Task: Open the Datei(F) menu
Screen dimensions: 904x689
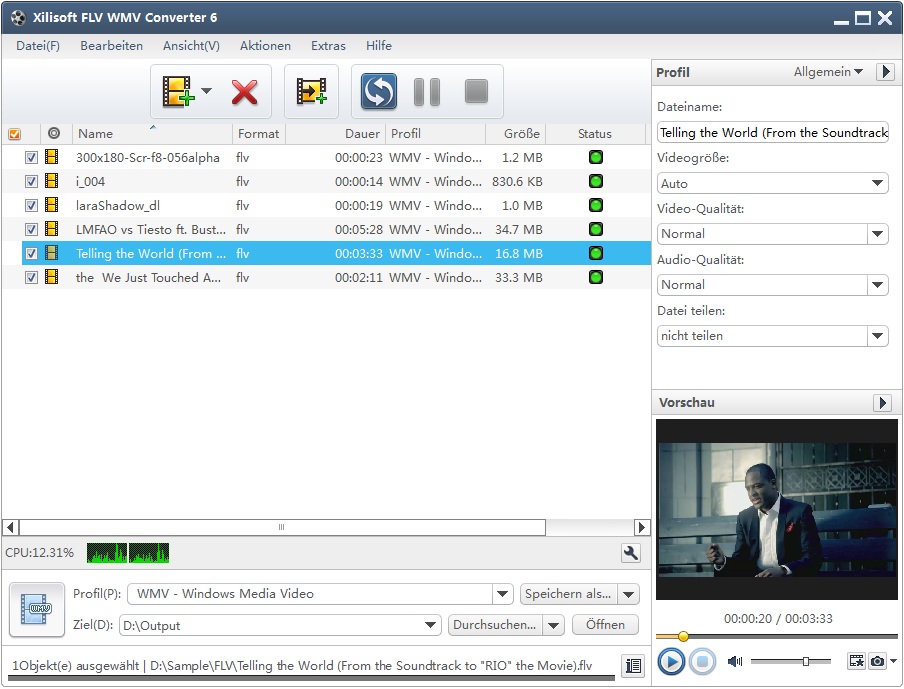Action: click(38, 46)
